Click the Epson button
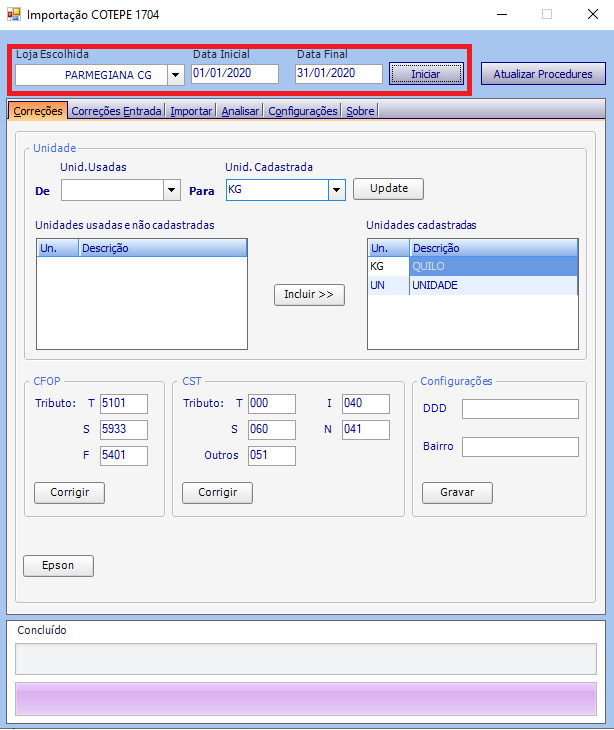The image size is (614, 730). pyautogui.click(x=58, y=566)
